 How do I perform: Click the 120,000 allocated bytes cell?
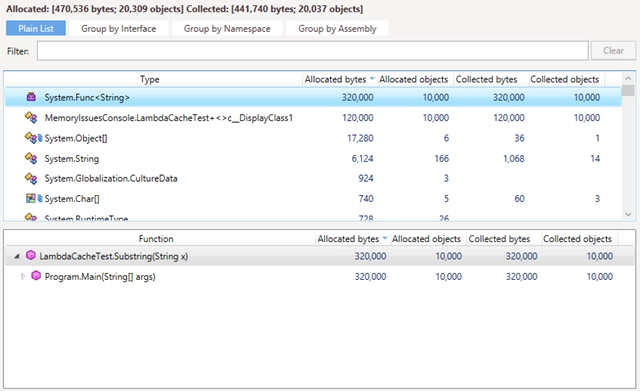pyautogui.click(x=358, y=118)
